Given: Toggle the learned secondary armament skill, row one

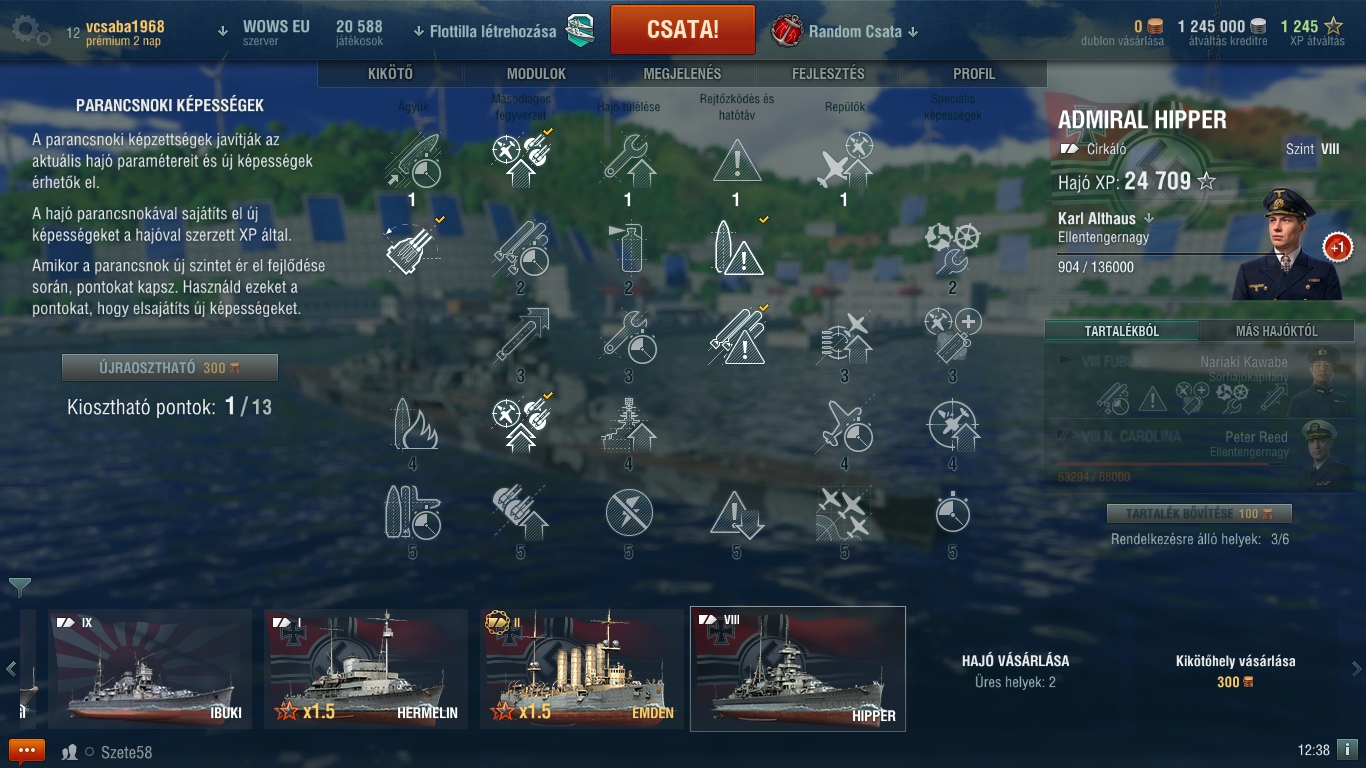Looking at the screenshot, I should (520, 161).
